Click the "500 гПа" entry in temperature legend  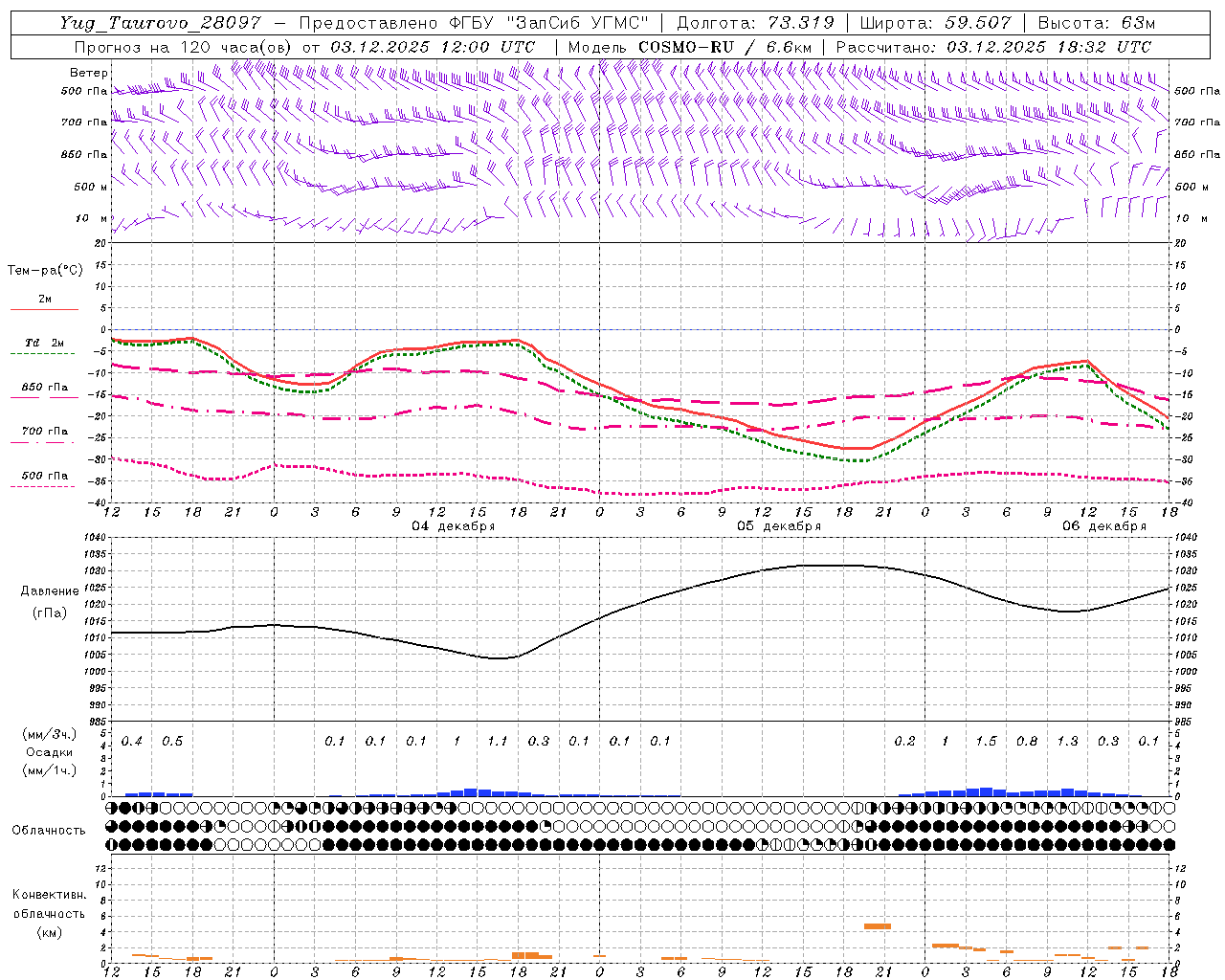coord(44,476)
